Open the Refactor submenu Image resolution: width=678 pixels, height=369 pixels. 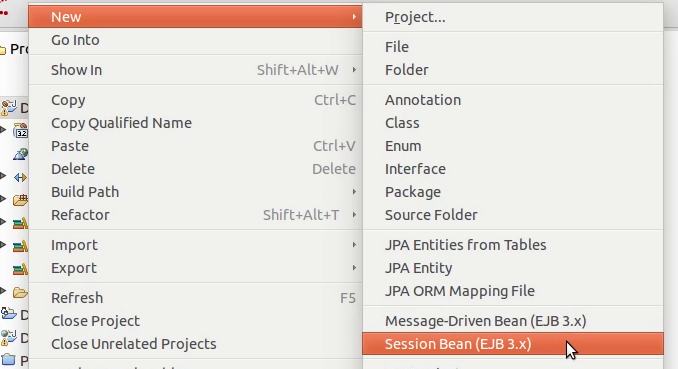pyautogui.click(x=195, y=215)
